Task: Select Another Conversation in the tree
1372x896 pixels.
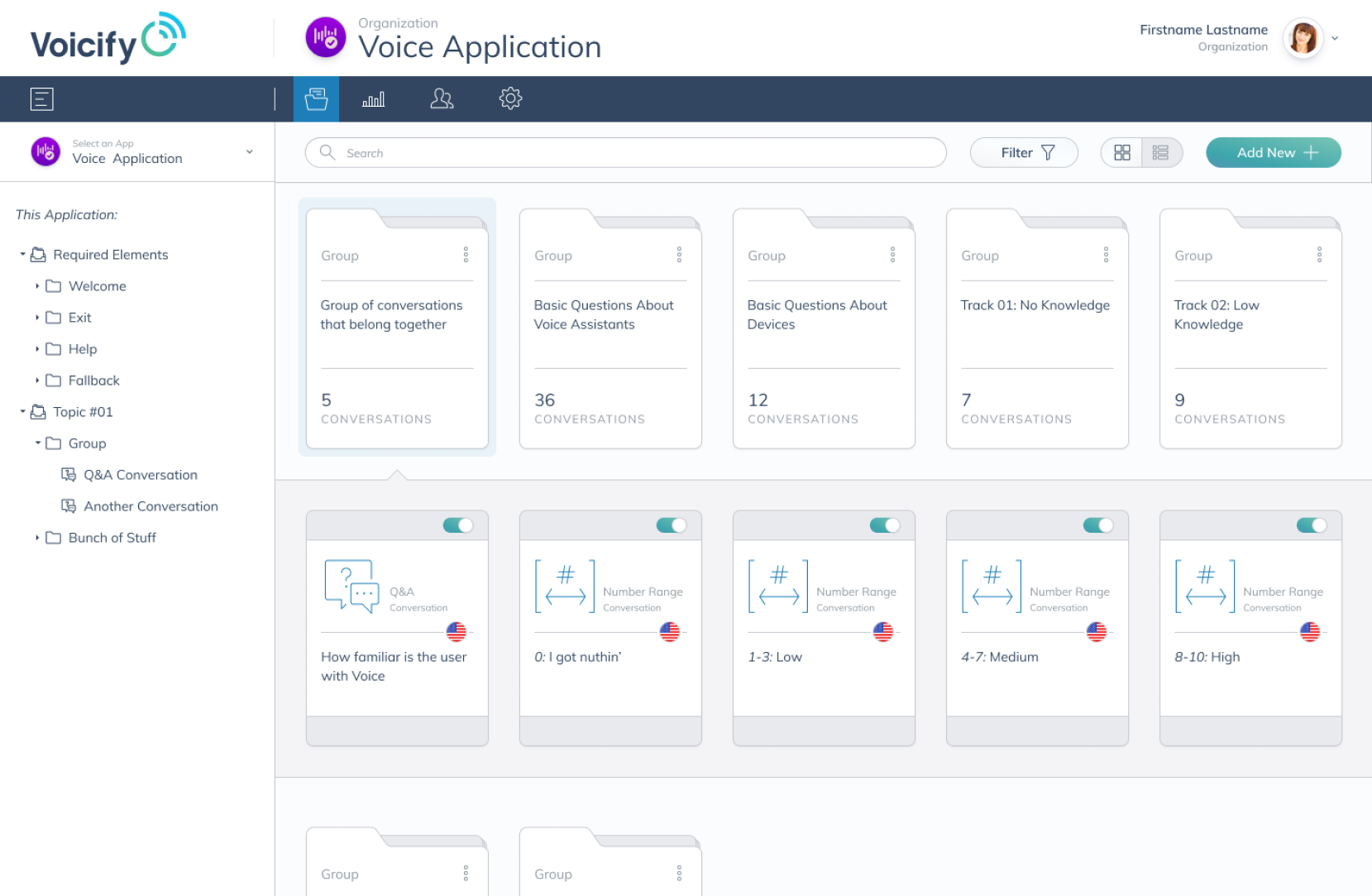Action: pos(151,506)
